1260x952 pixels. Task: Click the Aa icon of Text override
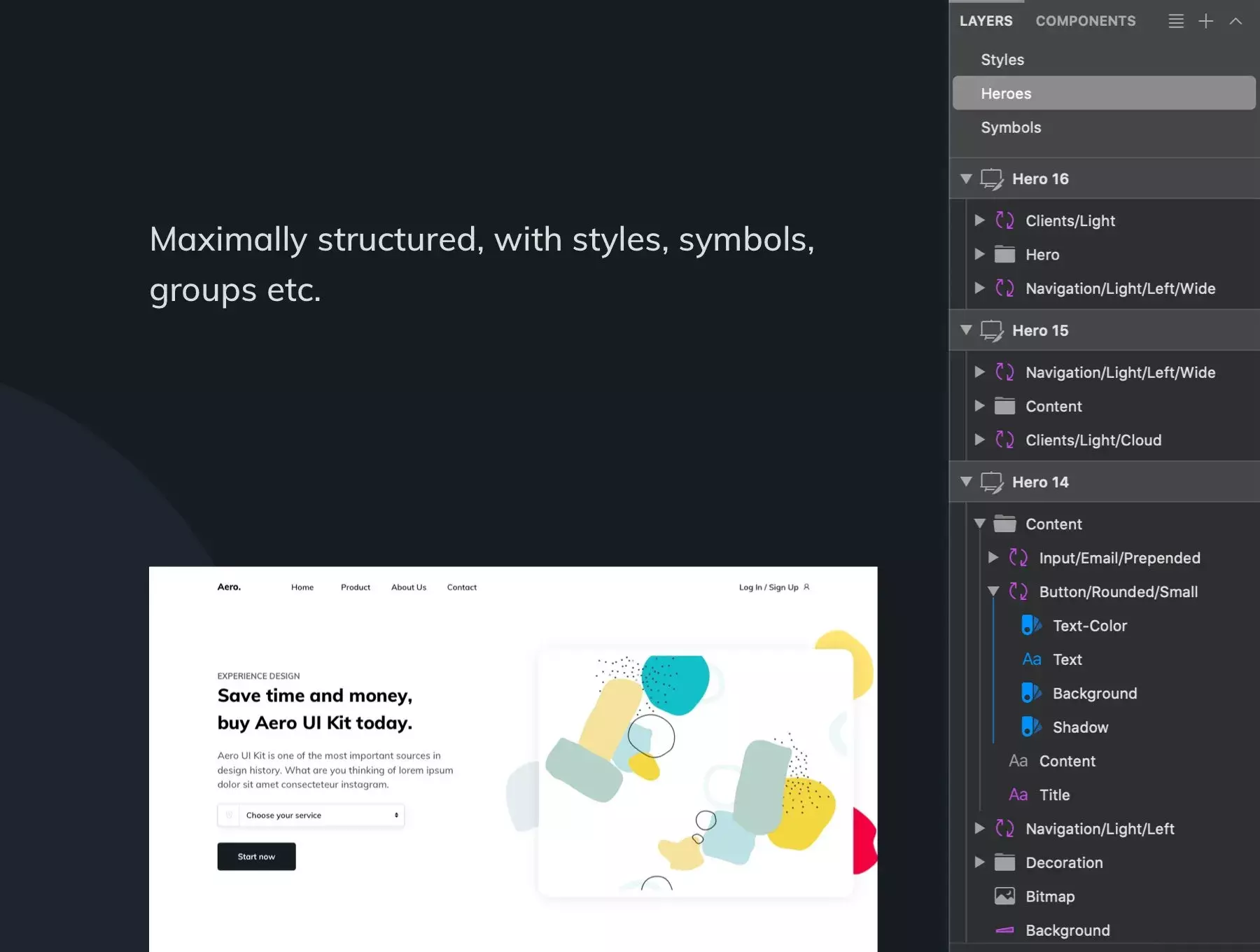pos(1031,659)
